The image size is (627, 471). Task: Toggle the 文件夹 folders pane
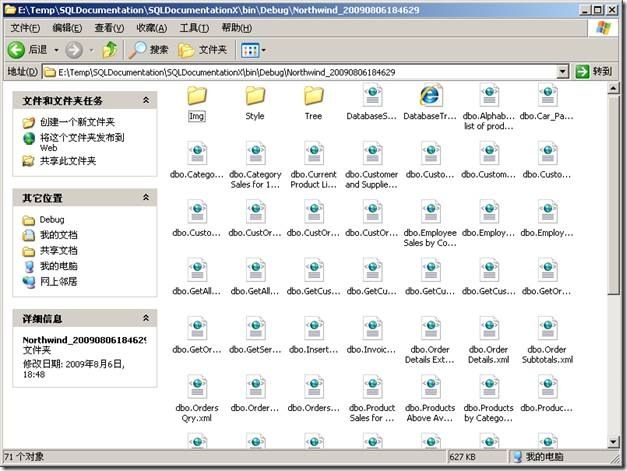[202, 50]
